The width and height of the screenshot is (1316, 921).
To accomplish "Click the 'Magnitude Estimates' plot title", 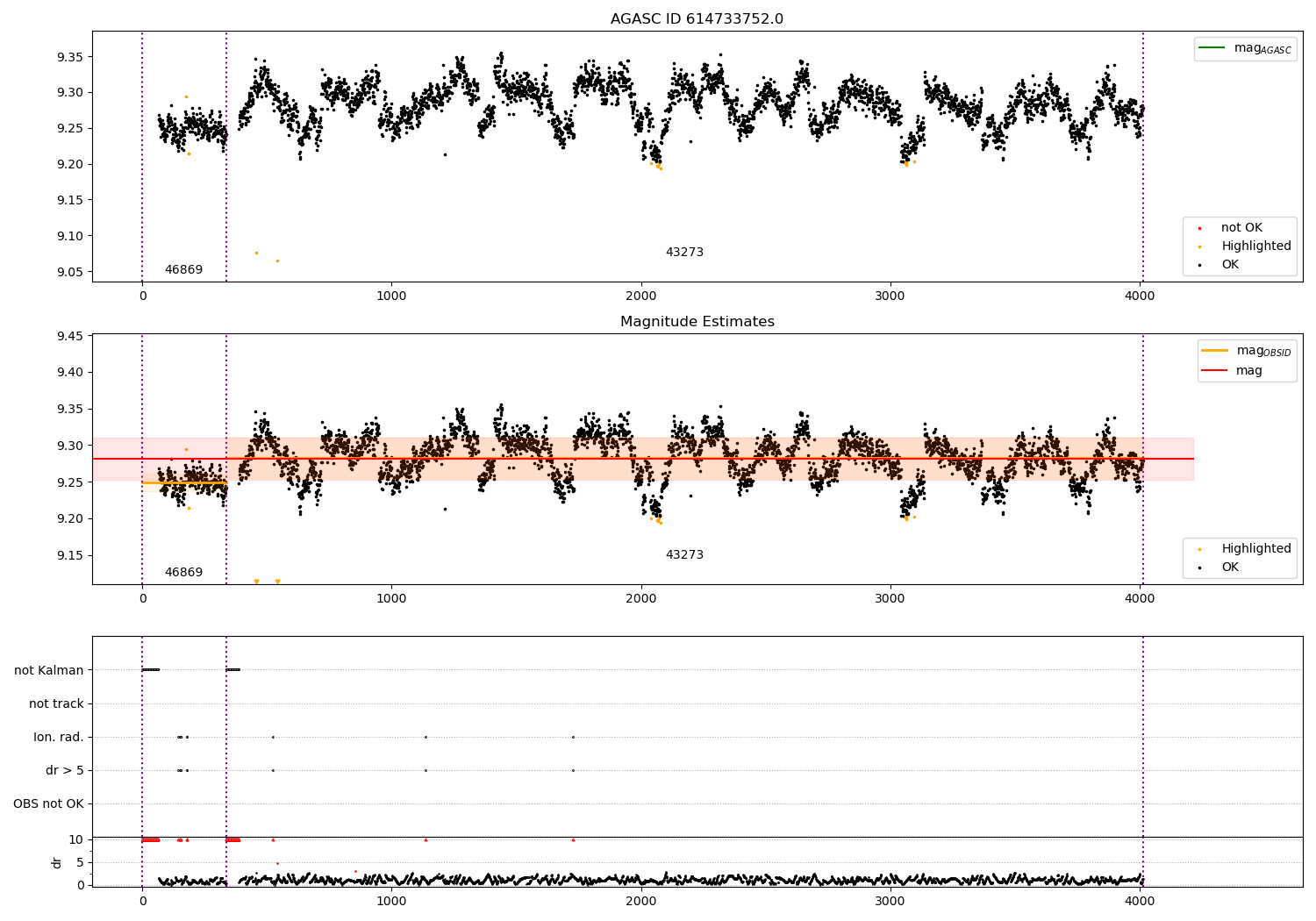I will [x=697, y=322].
